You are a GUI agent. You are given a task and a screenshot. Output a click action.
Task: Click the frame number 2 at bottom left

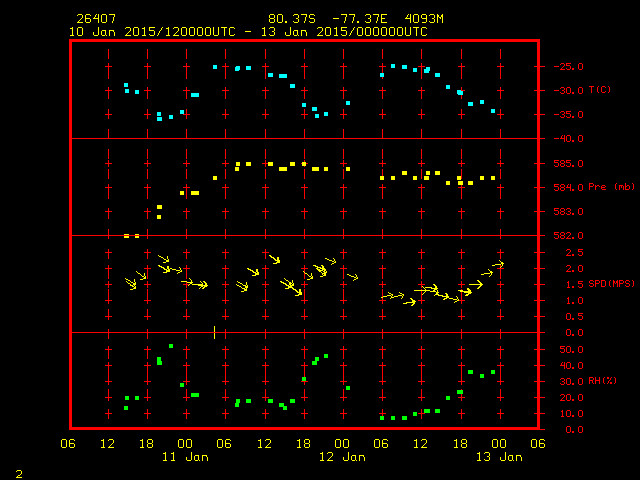[18, 471]
